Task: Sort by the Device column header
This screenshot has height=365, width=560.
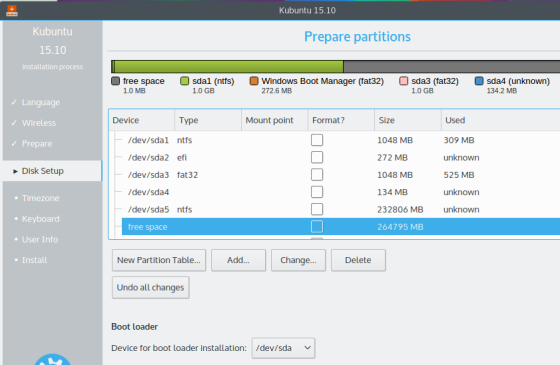Action: pyautogui.click(x=141, y=120)
